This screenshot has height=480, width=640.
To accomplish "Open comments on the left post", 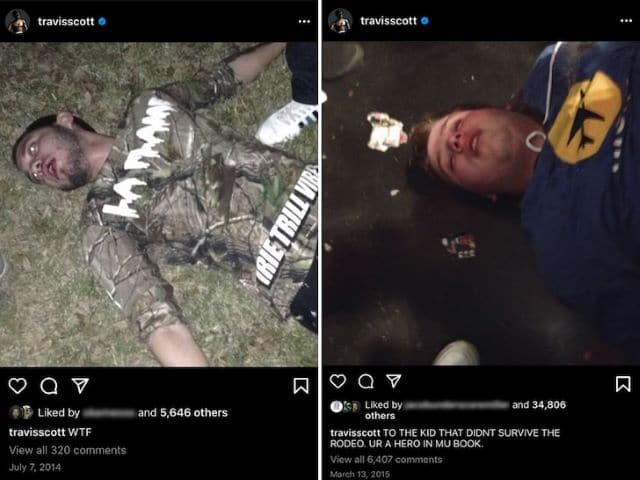I will click(x=49, y=386).
